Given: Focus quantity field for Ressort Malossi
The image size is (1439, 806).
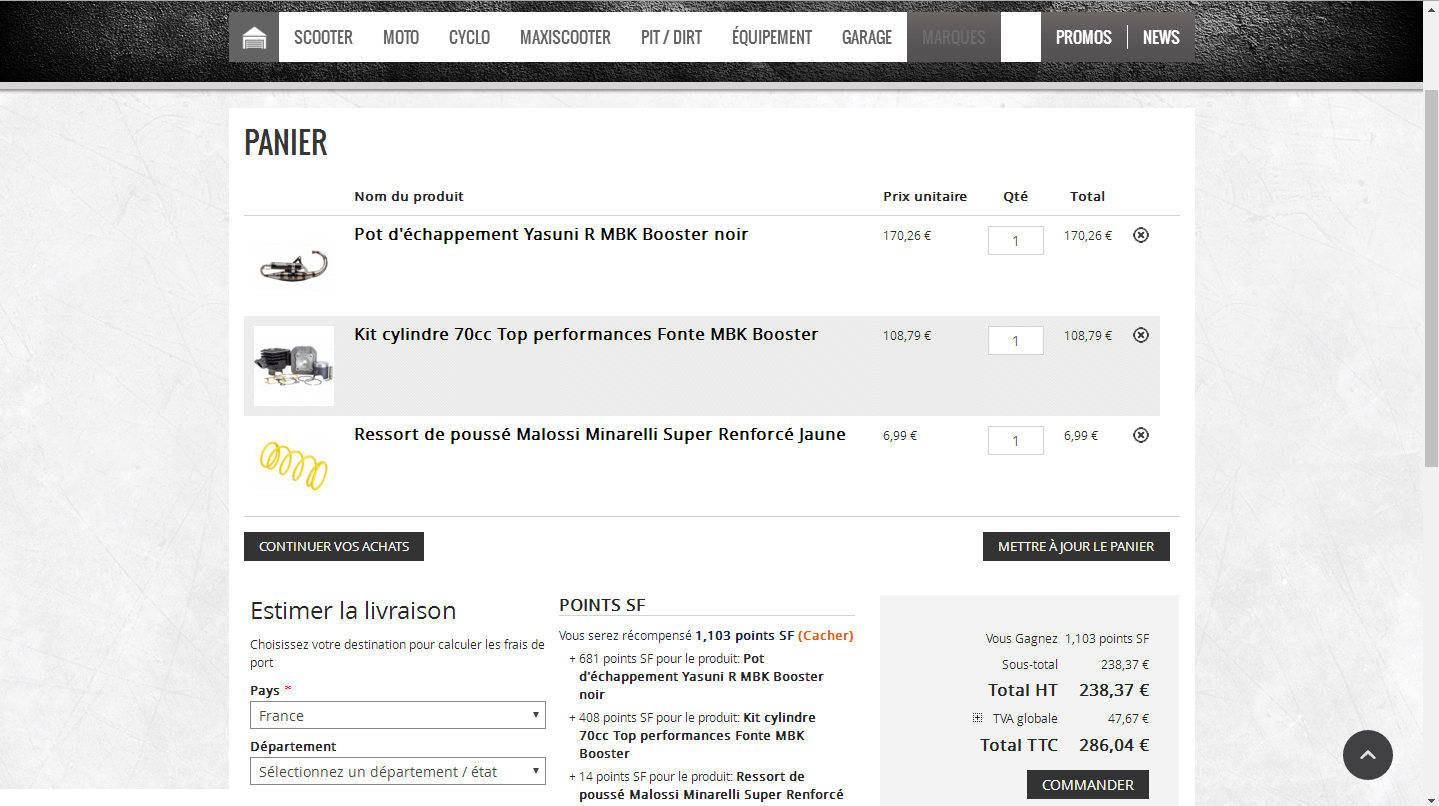Looking at the screenshot, I should [x=1015, y=440].
